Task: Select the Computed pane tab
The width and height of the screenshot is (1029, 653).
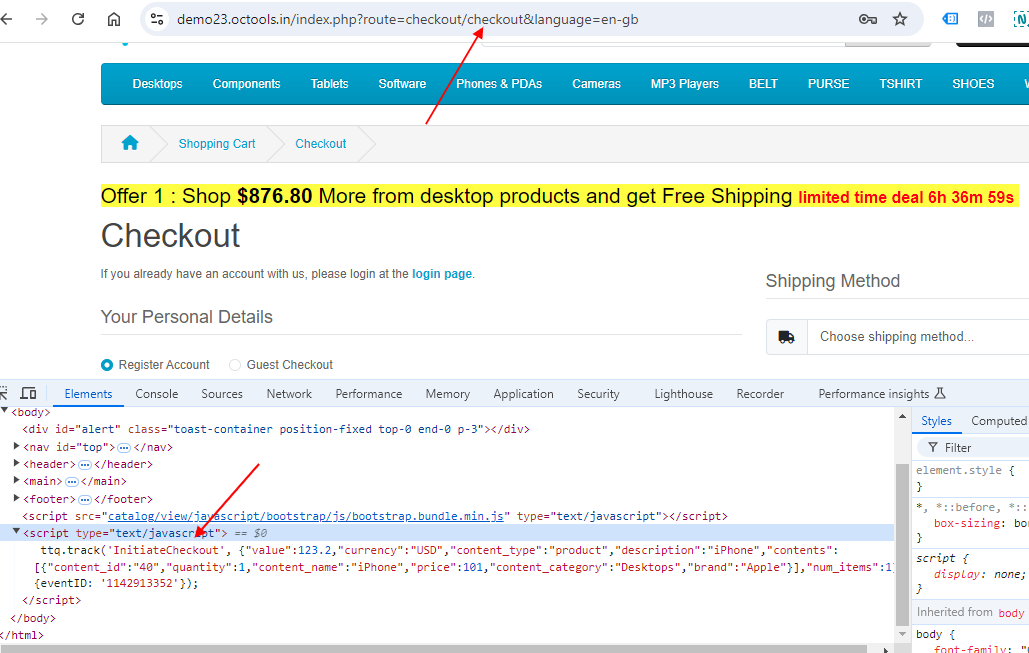Action: pos(999,421)
